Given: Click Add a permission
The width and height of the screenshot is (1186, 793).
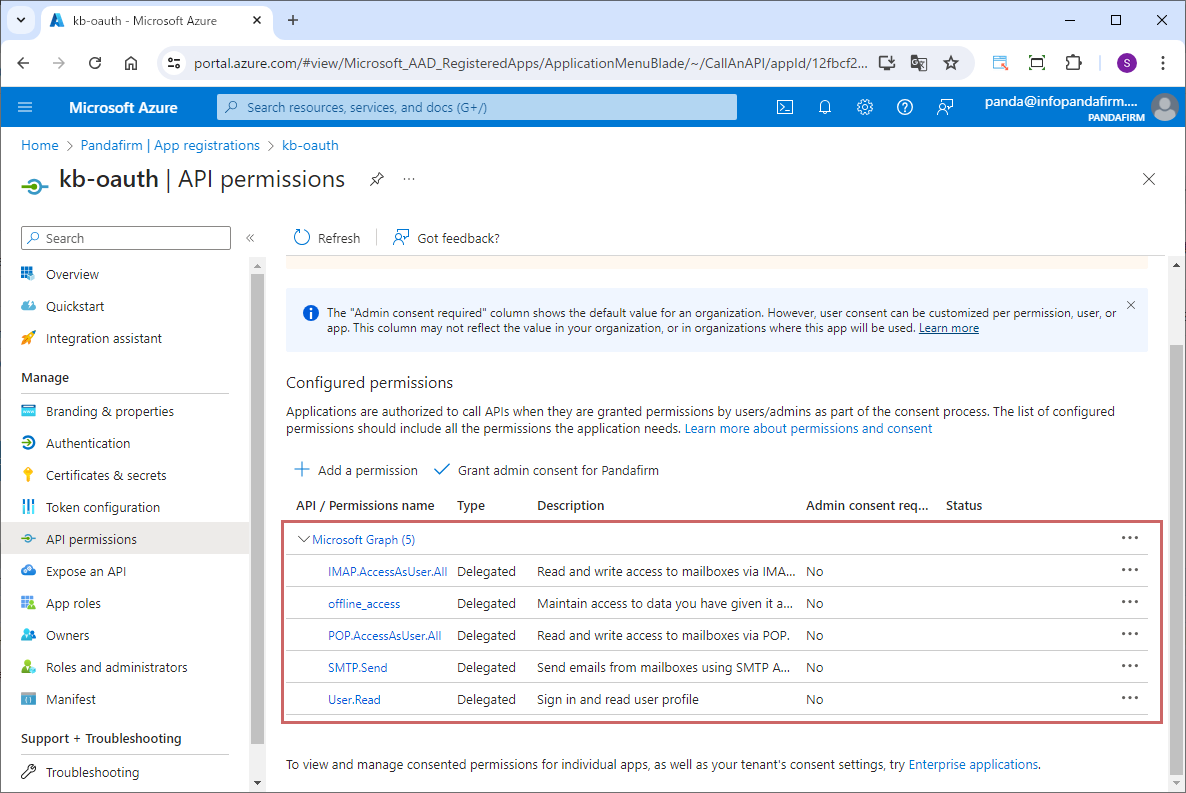Looking at the screenshot, I should [x=356, y=470].
